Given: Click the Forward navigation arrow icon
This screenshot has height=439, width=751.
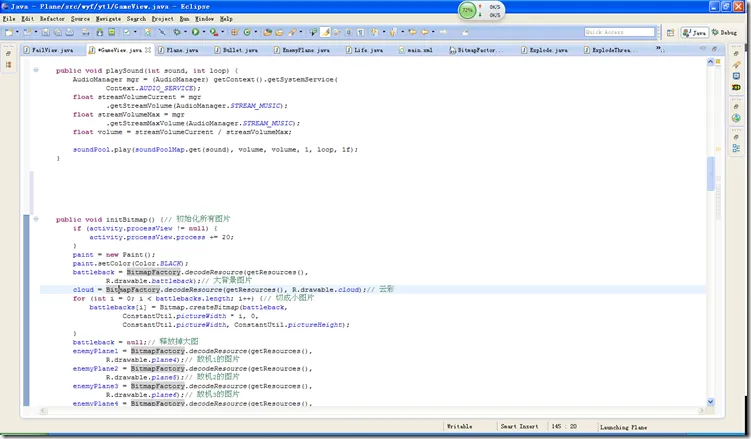Looking at the screenshot, I should (x=444, y=32).
